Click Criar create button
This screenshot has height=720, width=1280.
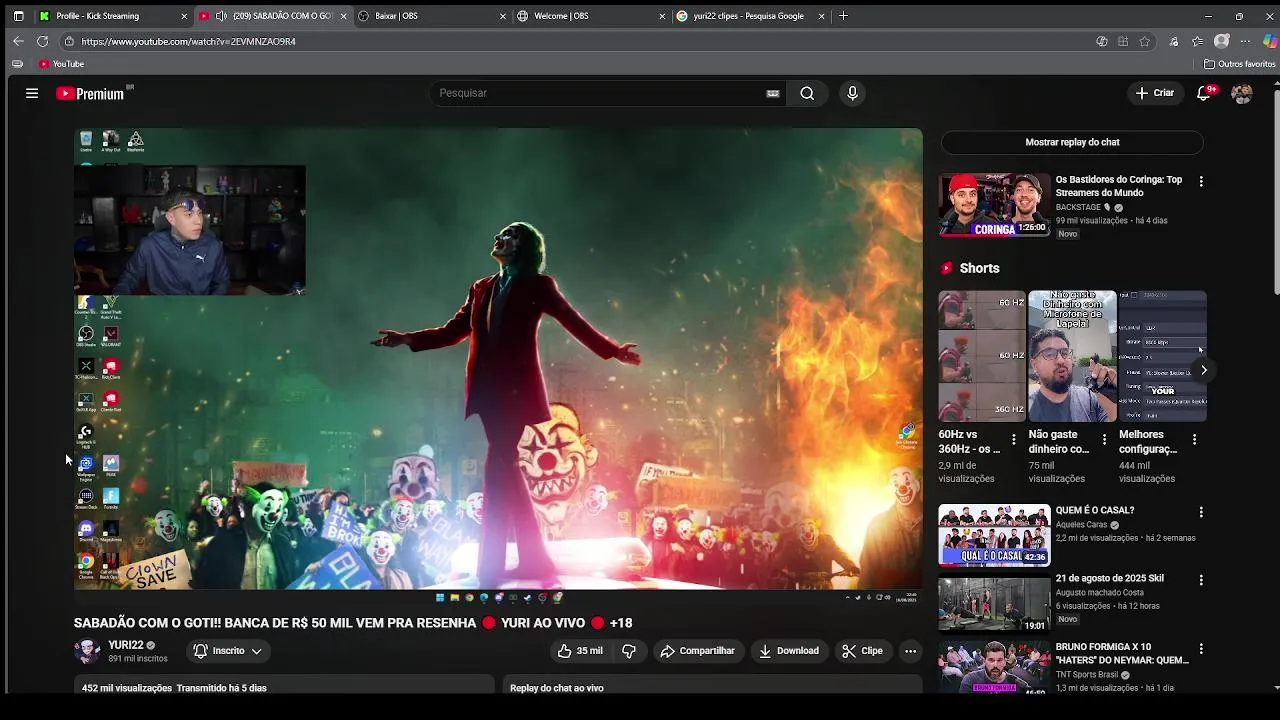(1155, 93)
